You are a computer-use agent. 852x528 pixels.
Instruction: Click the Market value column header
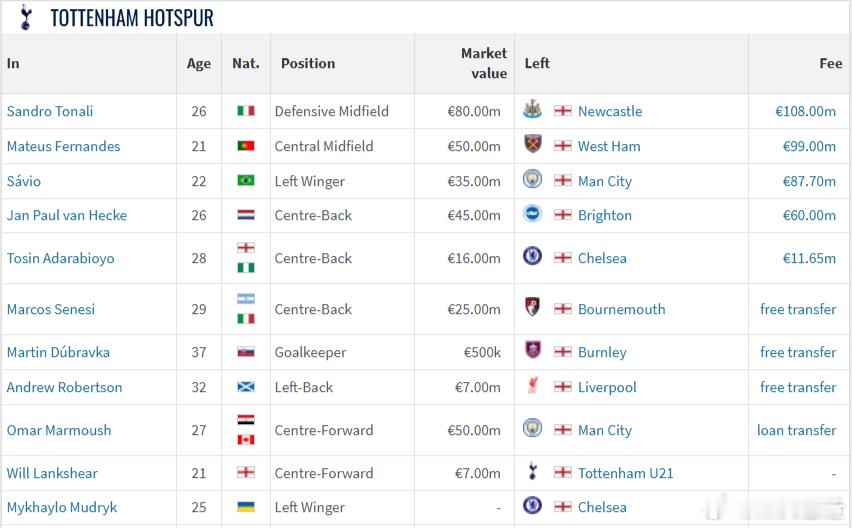(484, 63)
